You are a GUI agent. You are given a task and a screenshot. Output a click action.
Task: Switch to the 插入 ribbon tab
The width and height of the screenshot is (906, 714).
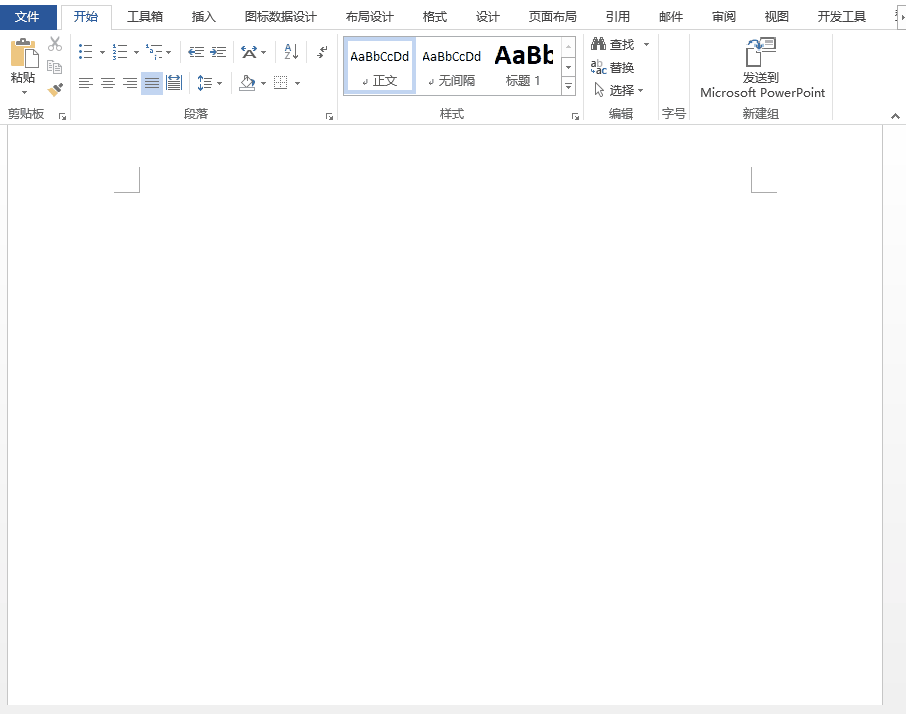click(203, 16)
